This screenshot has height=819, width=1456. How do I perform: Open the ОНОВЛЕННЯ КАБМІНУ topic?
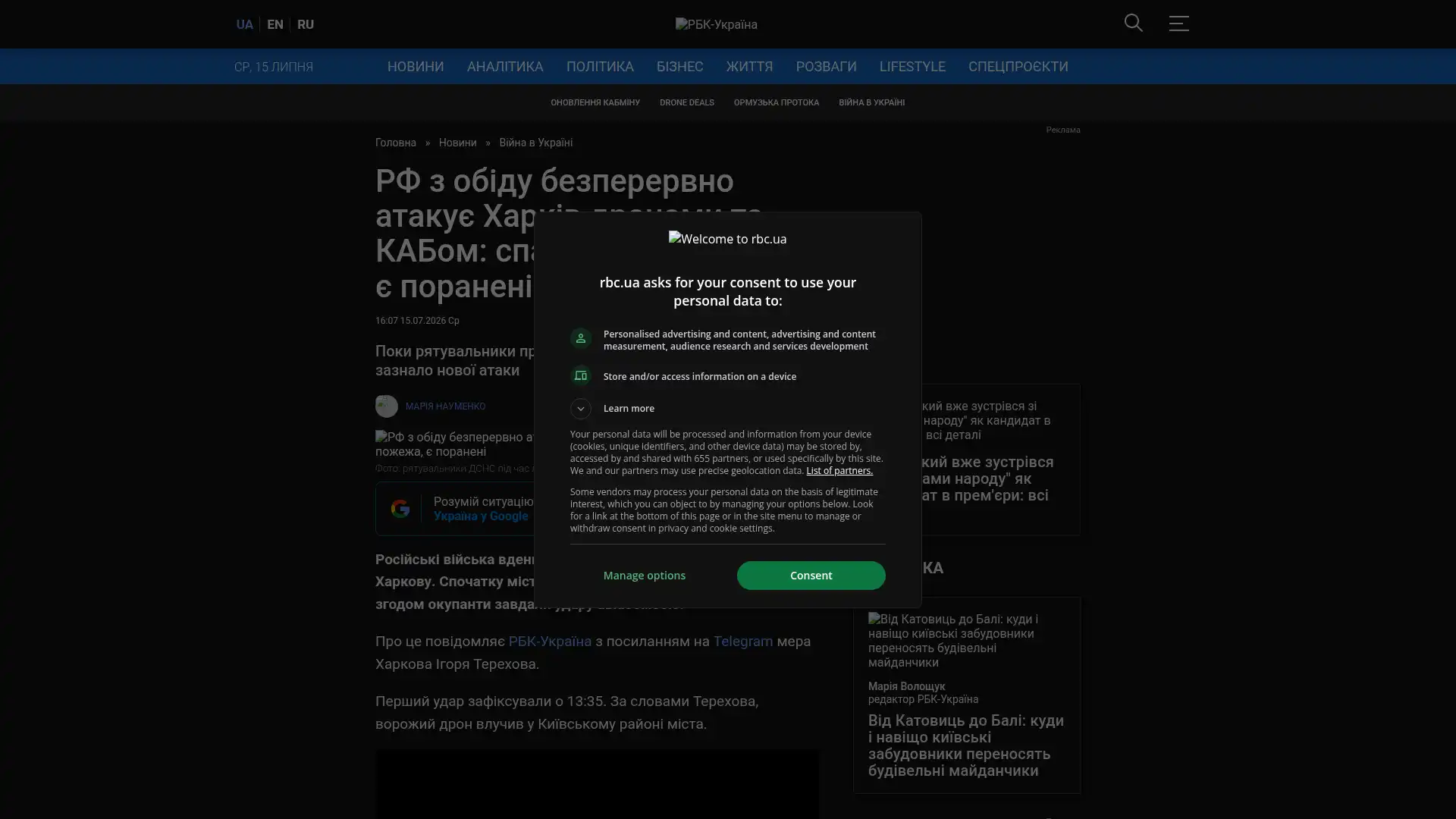(595, 102)
